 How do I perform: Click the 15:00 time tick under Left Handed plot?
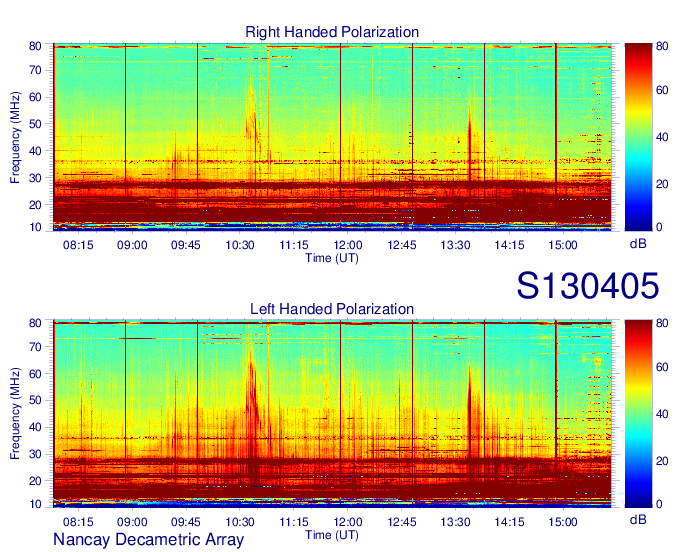(x=563, y=522)
